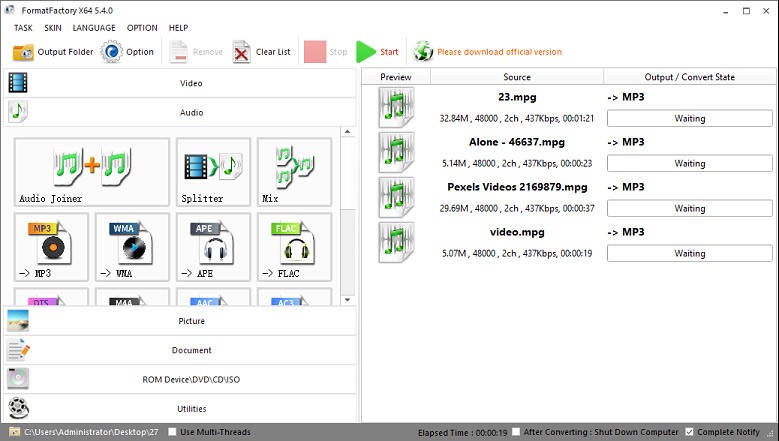Open the TASK menu
The image size is (779, 441).
(23, 28)
